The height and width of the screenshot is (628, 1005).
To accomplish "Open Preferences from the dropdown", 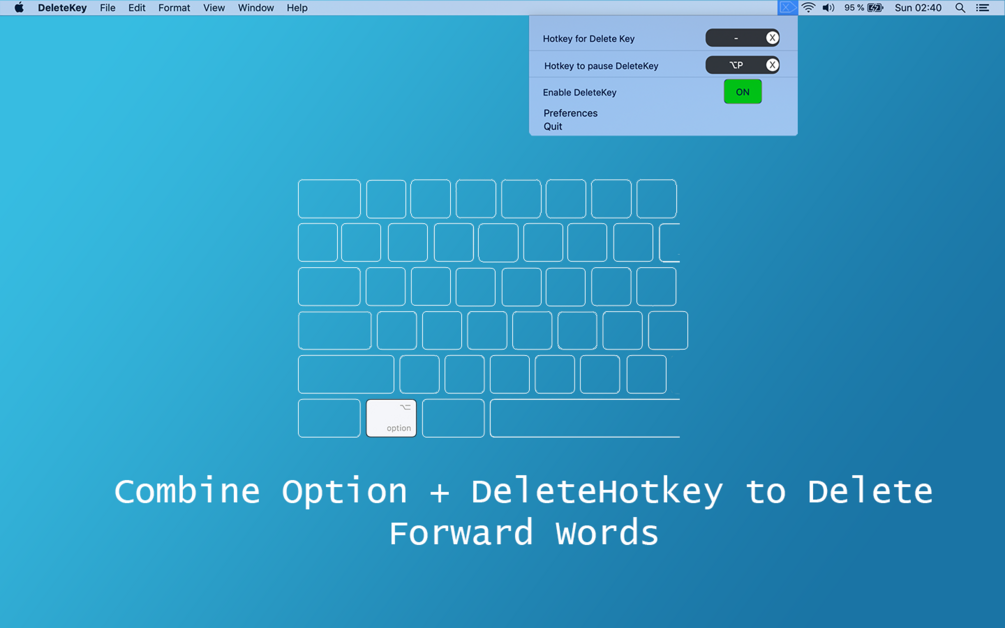I will point(570,113).
